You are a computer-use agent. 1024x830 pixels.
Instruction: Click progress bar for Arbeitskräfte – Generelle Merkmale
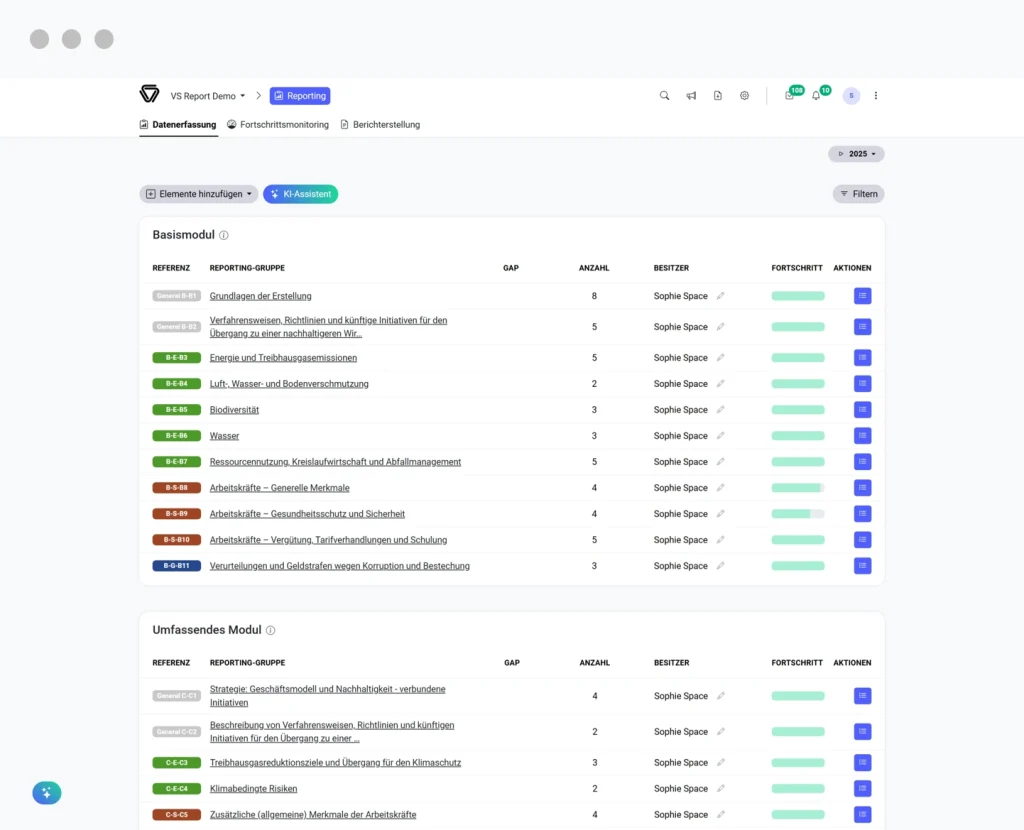click(x=797, y=488)
